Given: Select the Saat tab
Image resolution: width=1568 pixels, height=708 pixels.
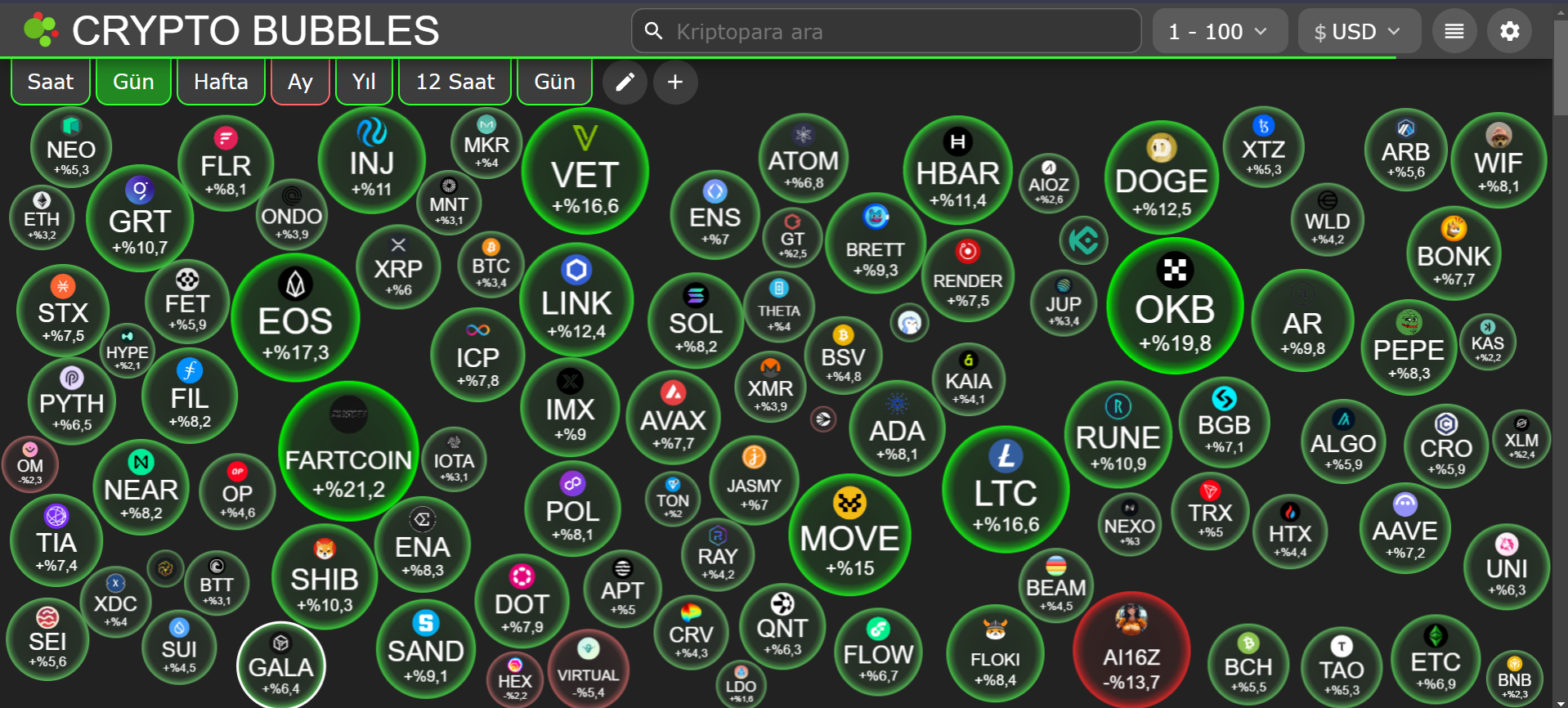Looking at the screenshot, I should tap(51, 82).
